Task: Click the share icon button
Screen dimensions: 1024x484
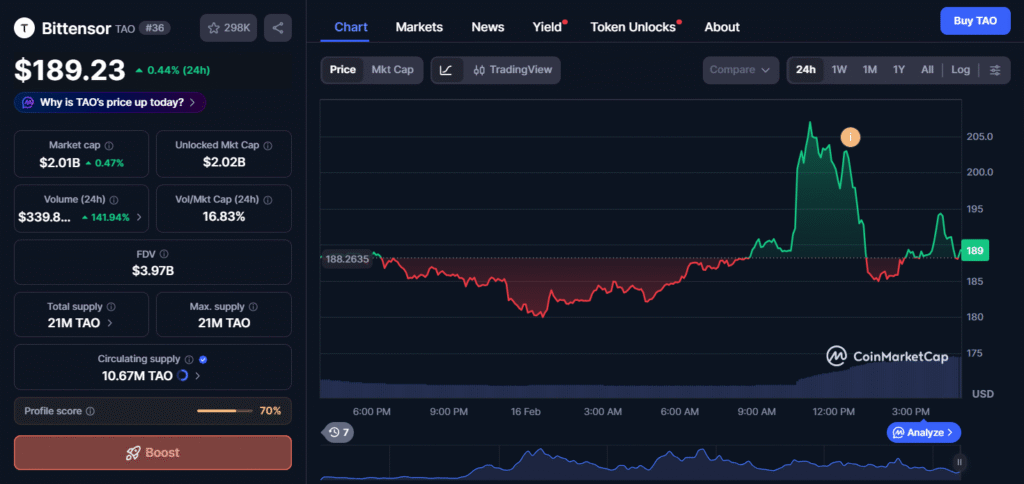Action: [278, 28]
